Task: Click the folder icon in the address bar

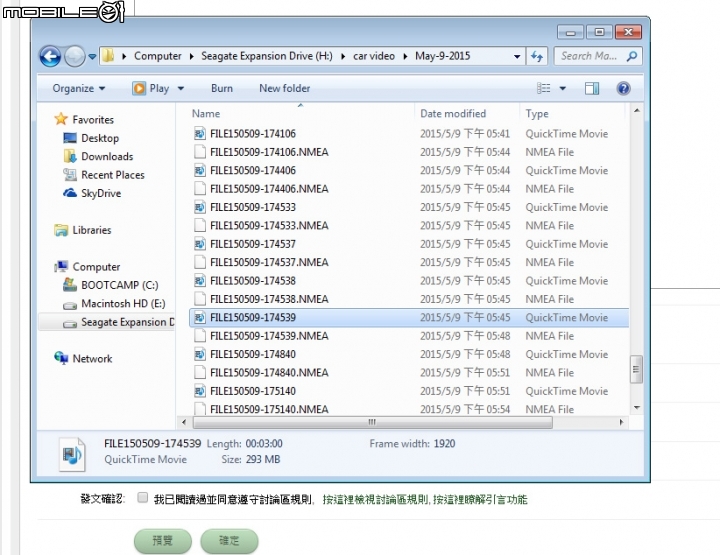Action: tap(107, 56)
